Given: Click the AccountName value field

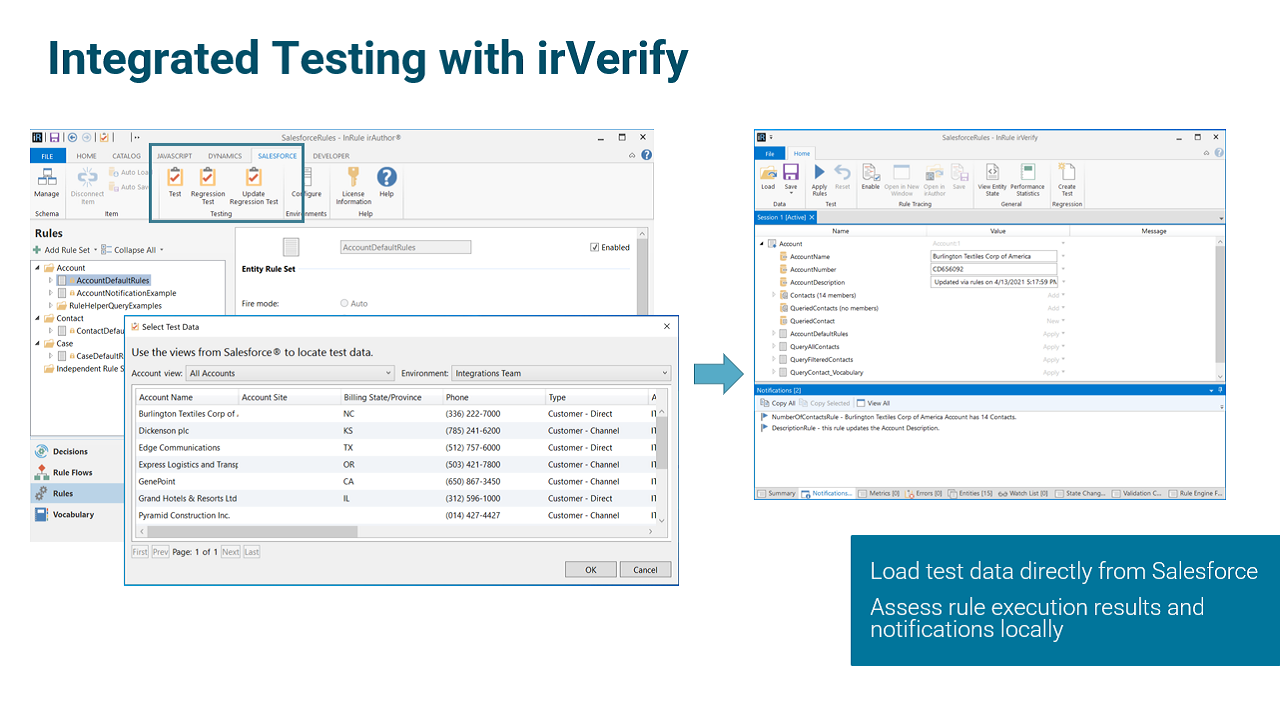Looking at the screenshot, I should coord(994,257).
